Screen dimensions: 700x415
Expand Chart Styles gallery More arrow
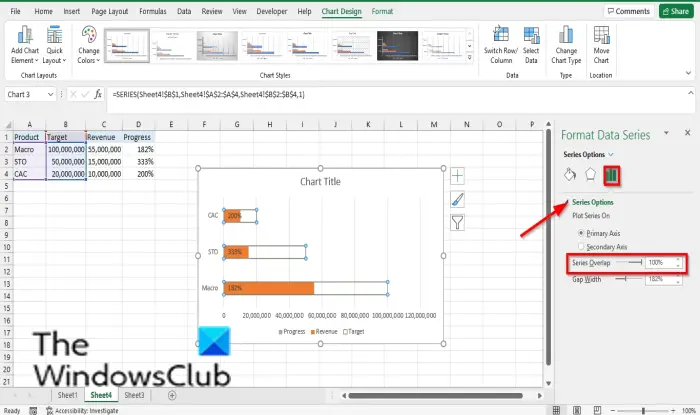(x=470, y=57)
